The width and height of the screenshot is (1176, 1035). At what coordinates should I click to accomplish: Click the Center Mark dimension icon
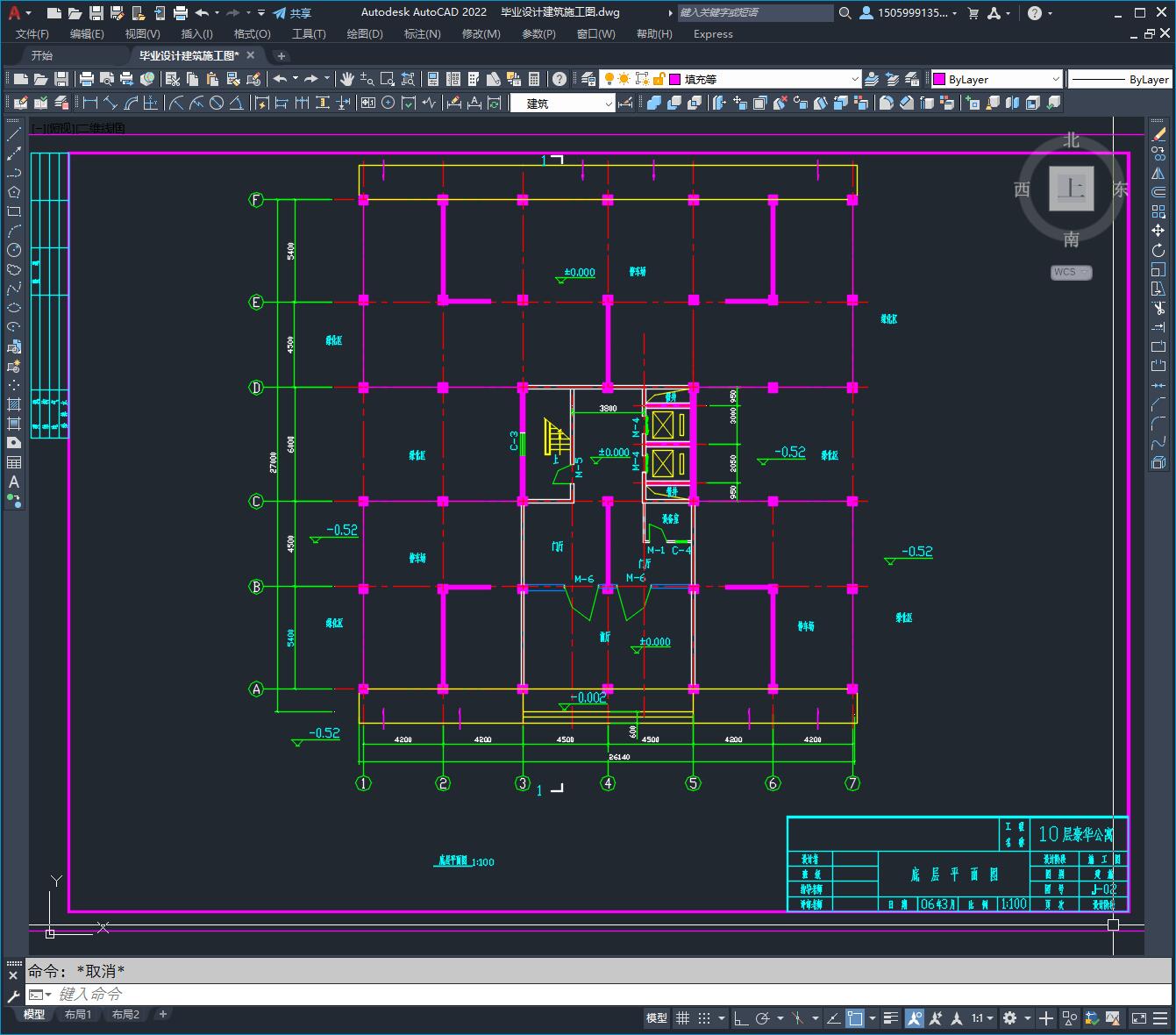(388, 103)
